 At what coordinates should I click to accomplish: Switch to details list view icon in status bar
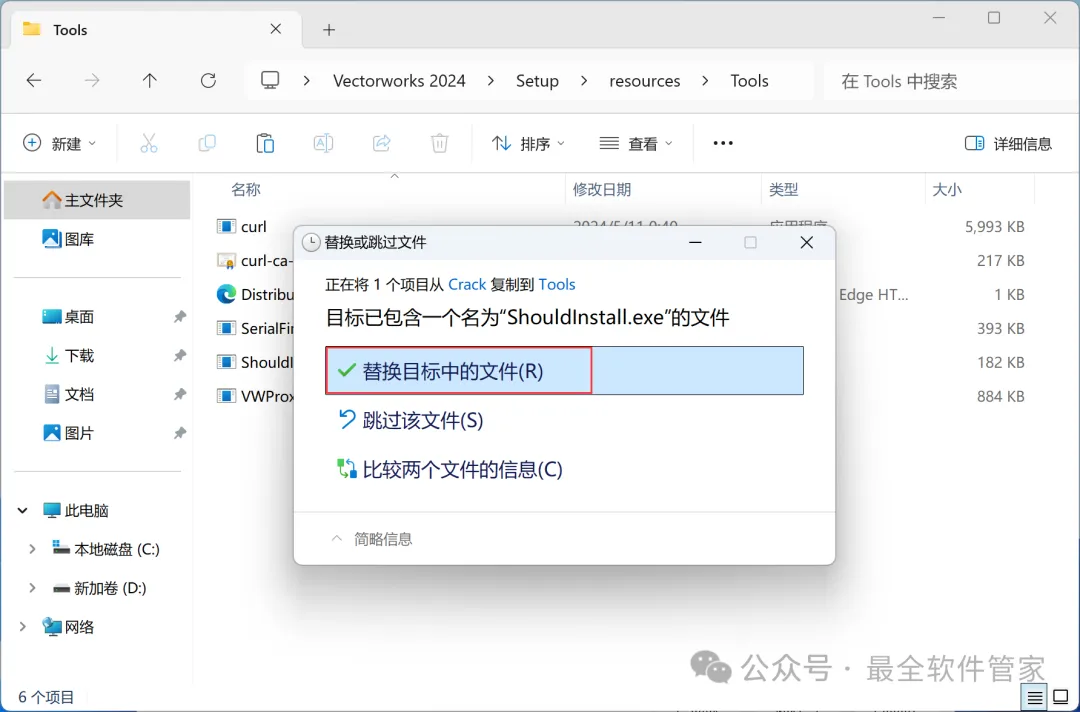click(1035, 698)
